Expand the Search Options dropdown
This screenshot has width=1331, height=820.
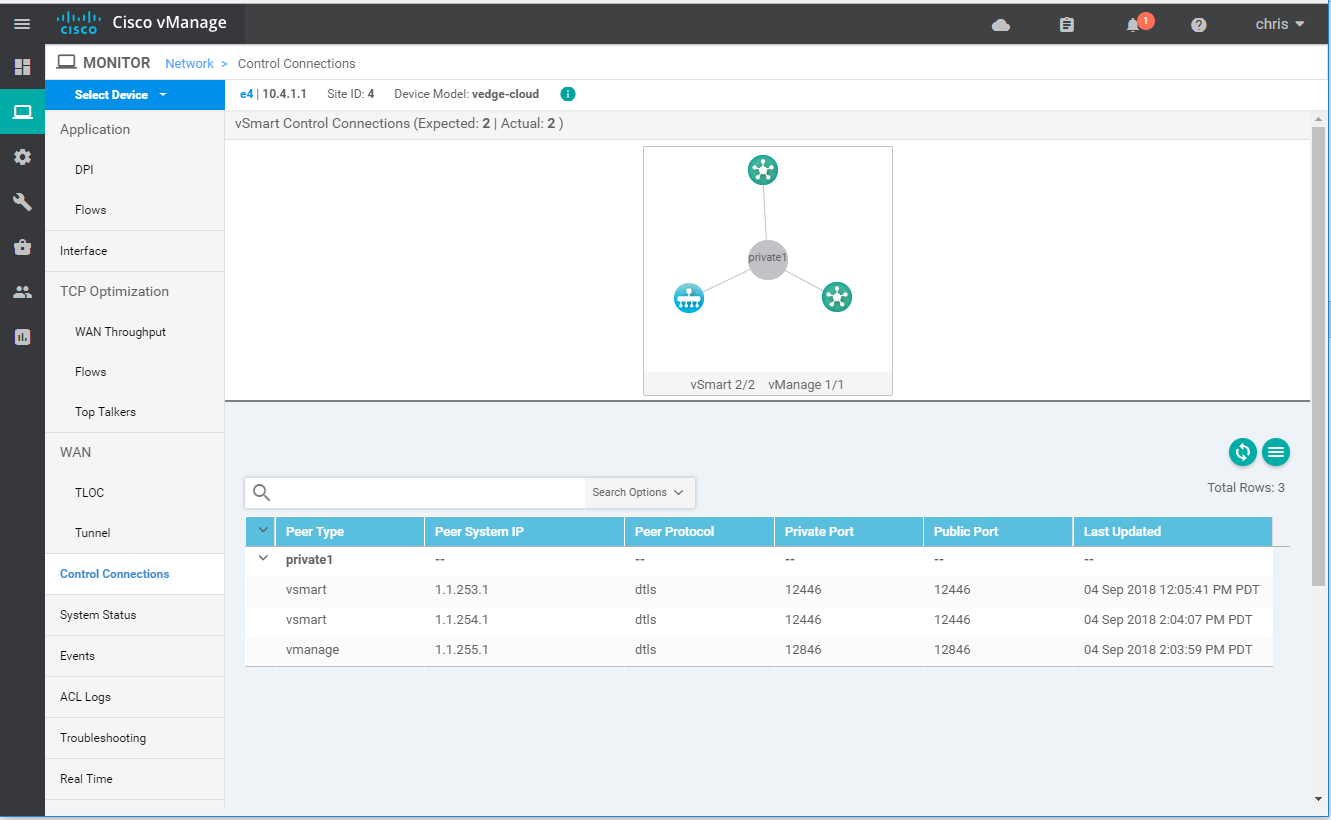click(639, 492)
